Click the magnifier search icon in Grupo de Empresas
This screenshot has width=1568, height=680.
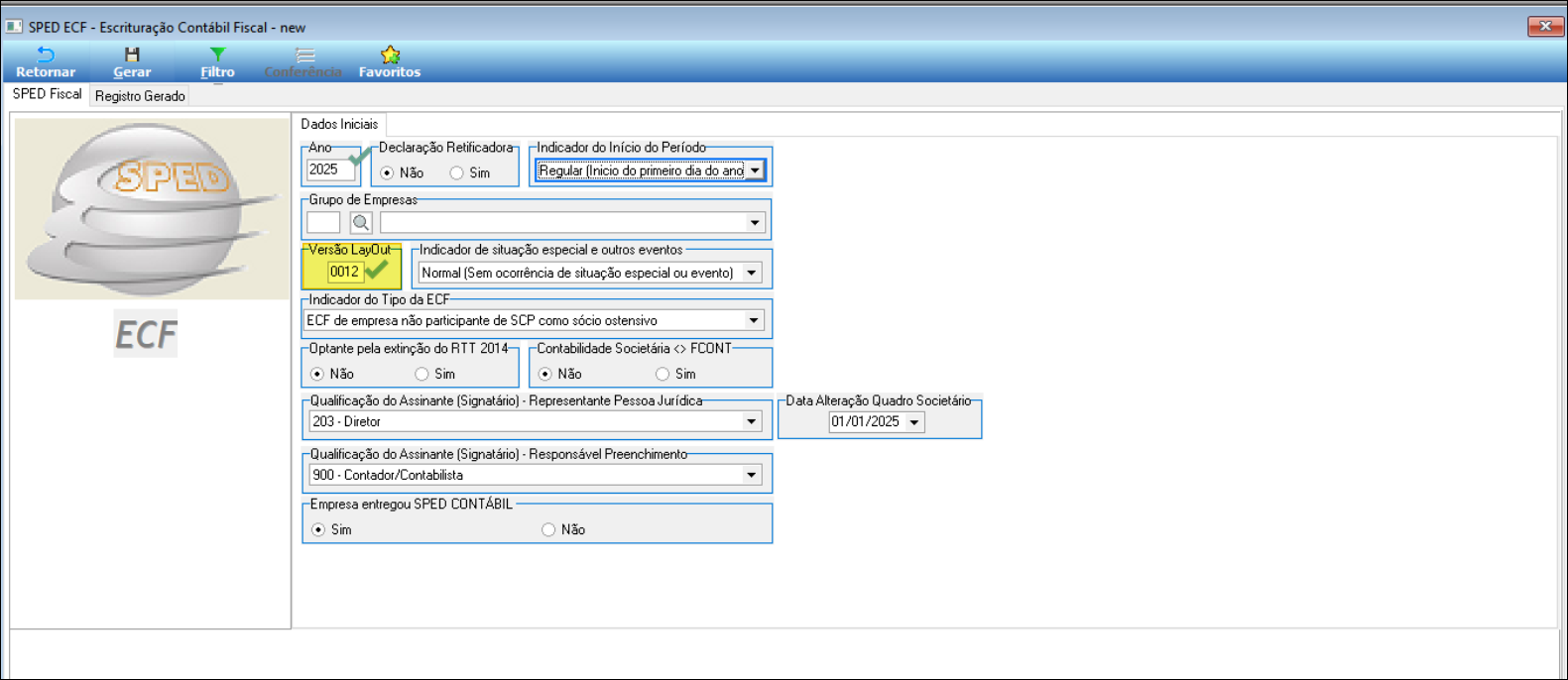361,223
